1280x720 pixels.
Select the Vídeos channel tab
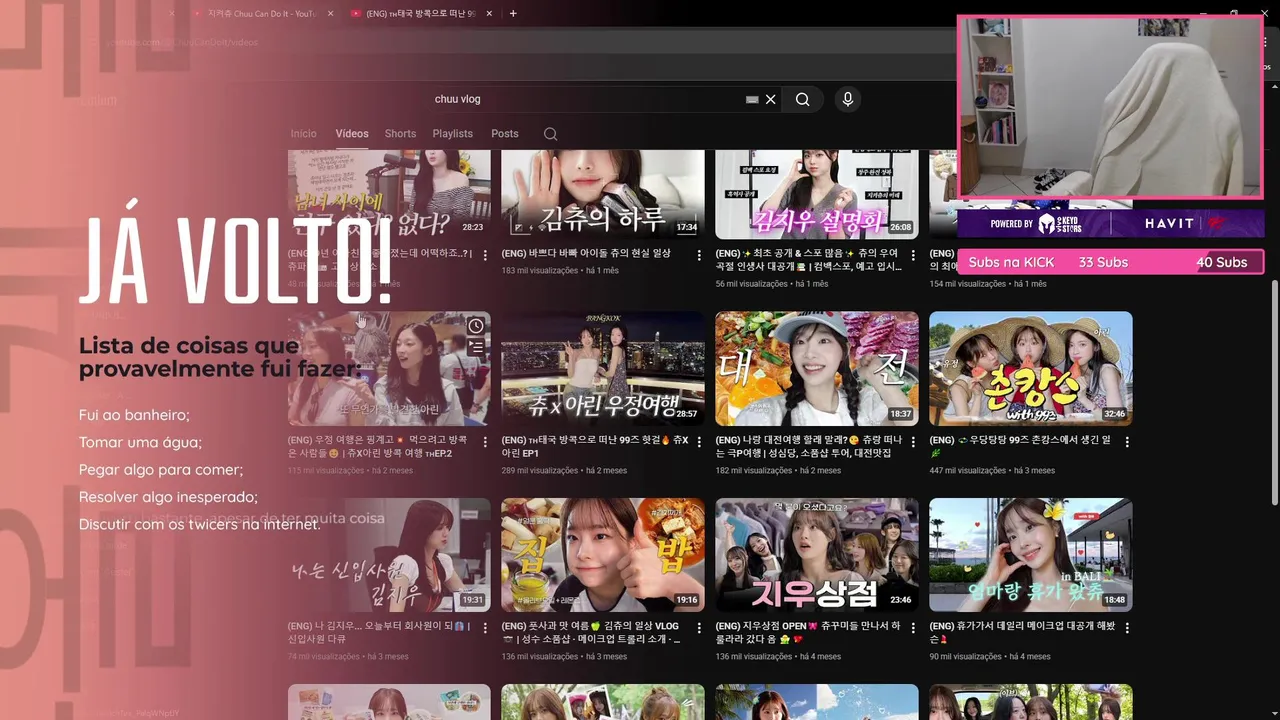click(352, 134)
